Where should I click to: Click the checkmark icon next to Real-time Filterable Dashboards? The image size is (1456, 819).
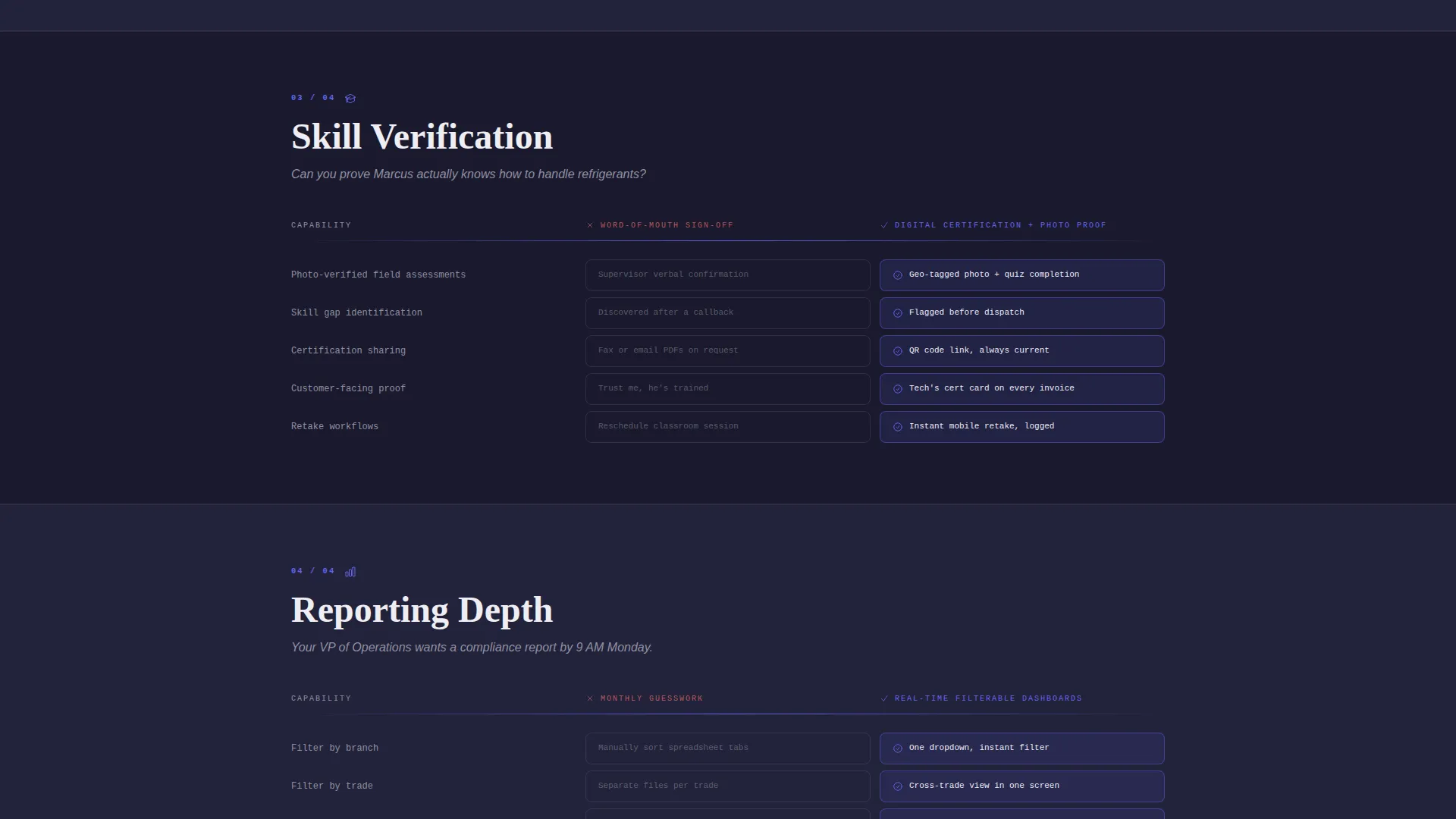pos(884,698)
